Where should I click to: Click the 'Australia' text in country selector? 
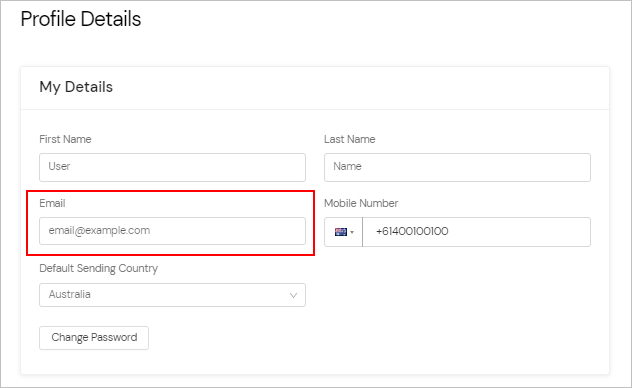coord(69,294)
